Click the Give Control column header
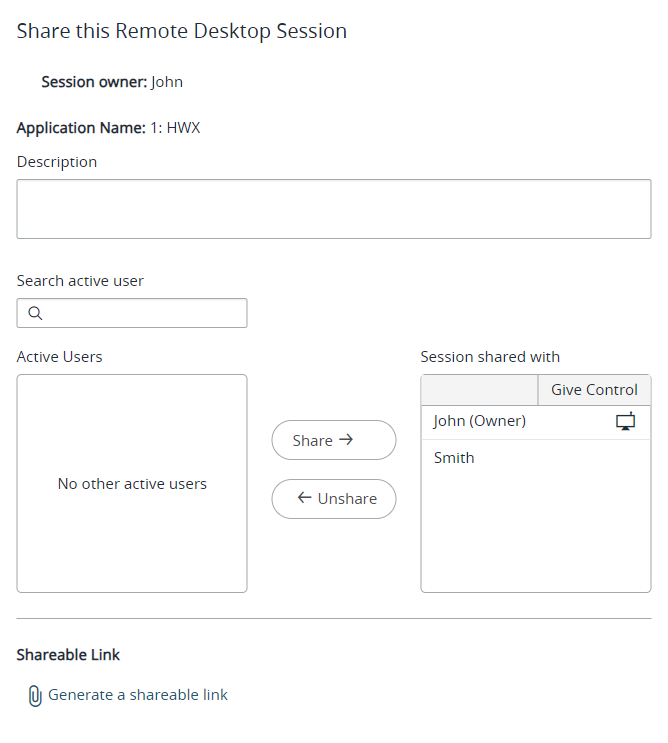The width and height of the screenshot is (668, 743). (x=594, y=390)
